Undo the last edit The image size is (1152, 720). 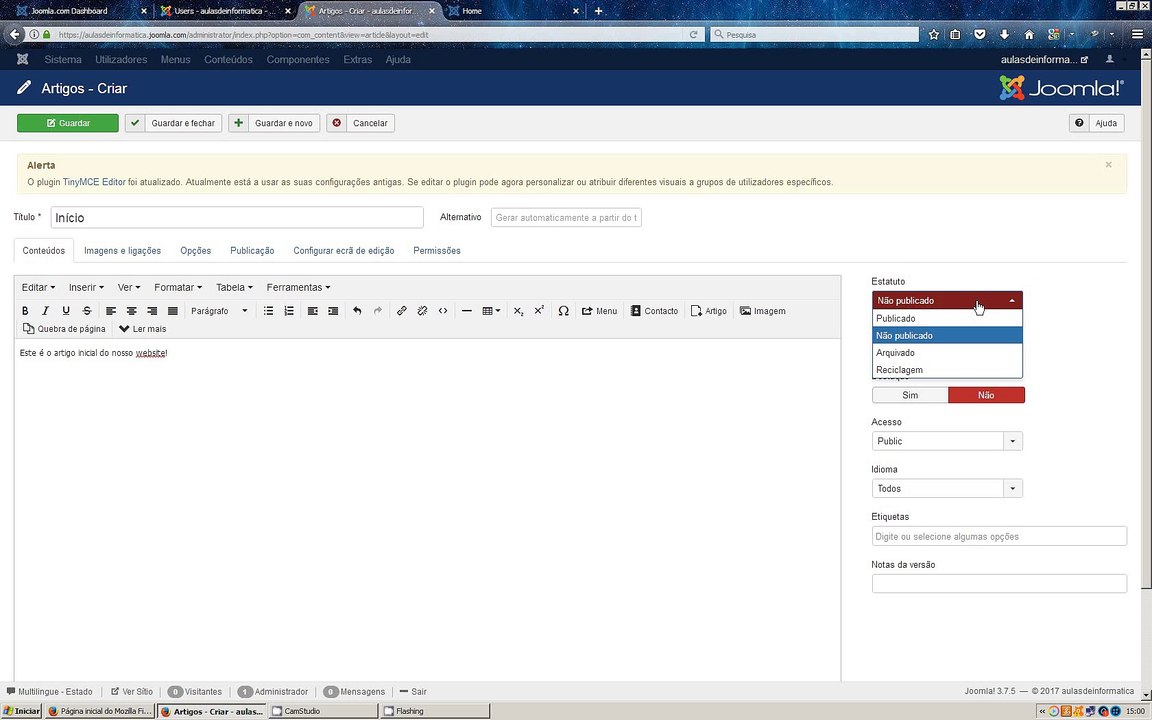pyautogui.click(x=357, y=311)
